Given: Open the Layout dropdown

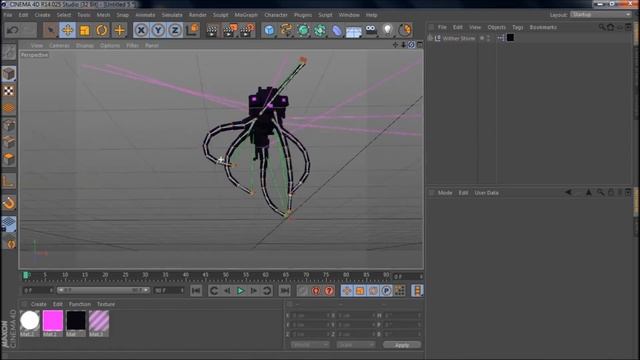Looking at the screenshot, I should pos(600,15).
